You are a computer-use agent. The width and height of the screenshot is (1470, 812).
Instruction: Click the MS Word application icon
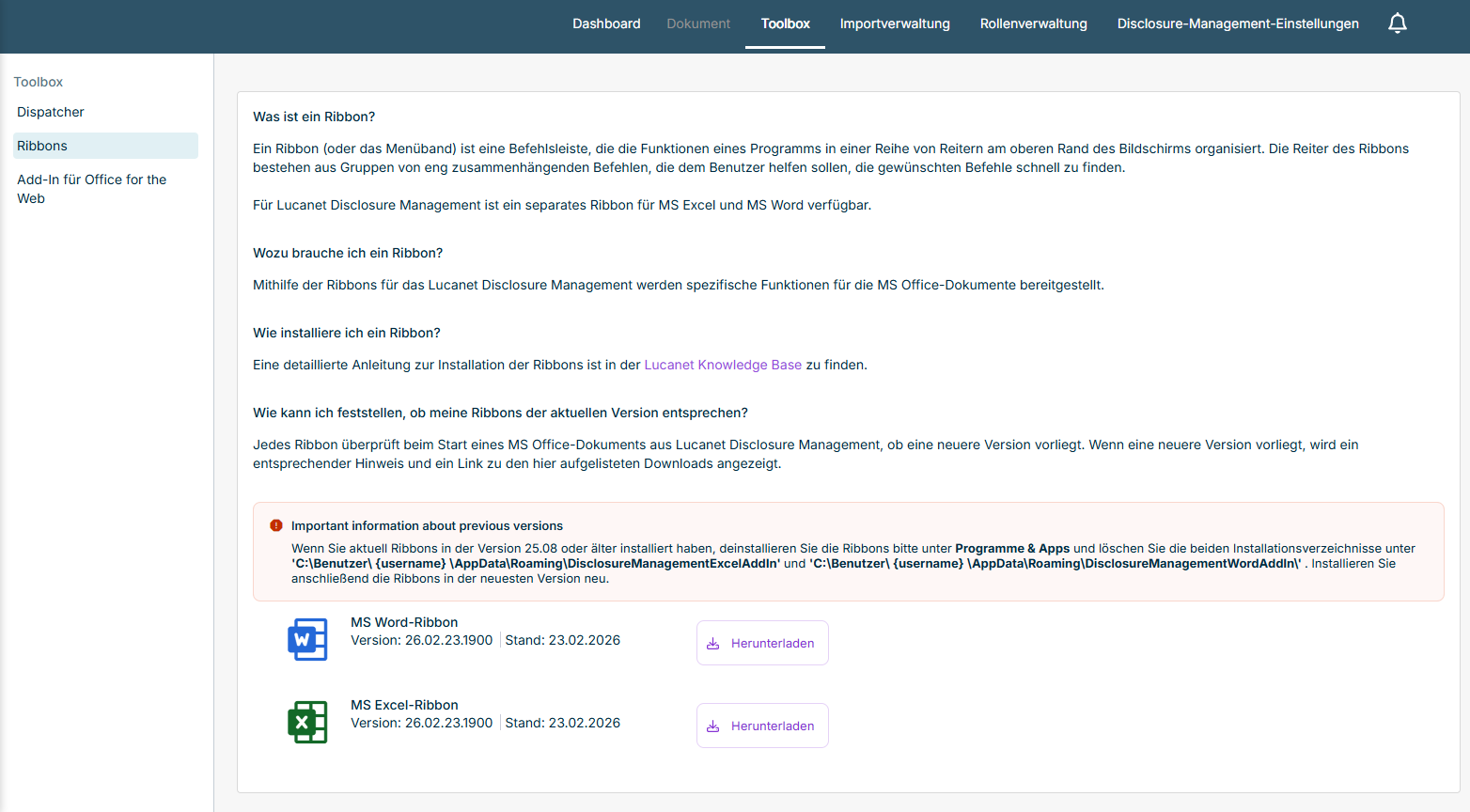coord(307,639)
